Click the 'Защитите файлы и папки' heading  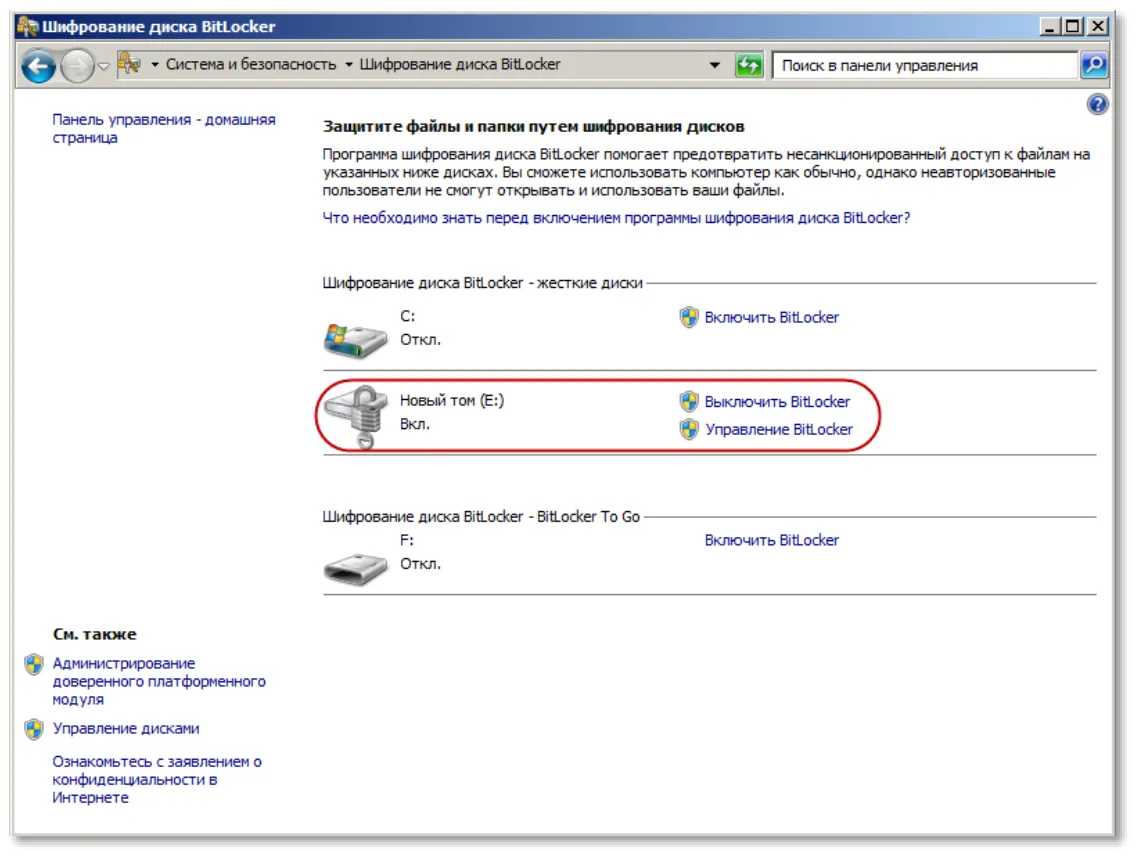pos(533,126)
